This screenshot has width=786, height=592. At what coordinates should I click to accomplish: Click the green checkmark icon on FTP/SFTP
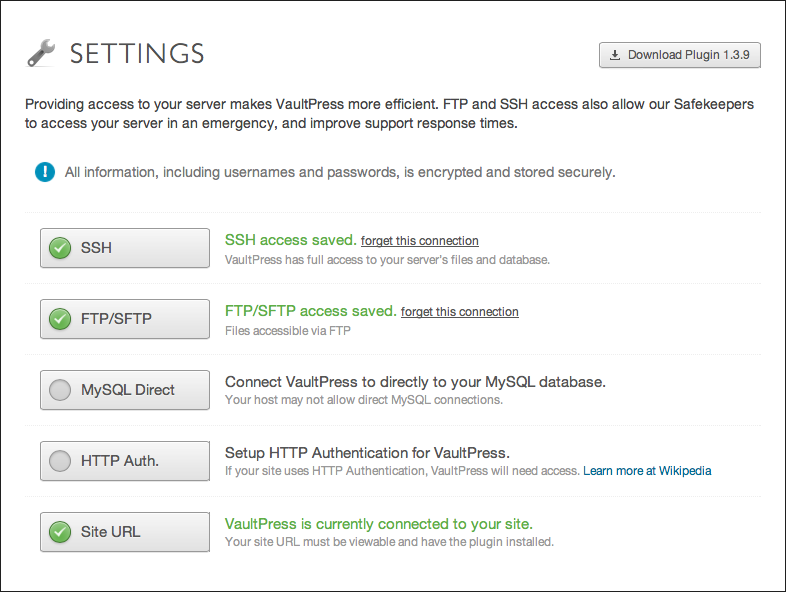pyautogui.click(x=60, y=319)
